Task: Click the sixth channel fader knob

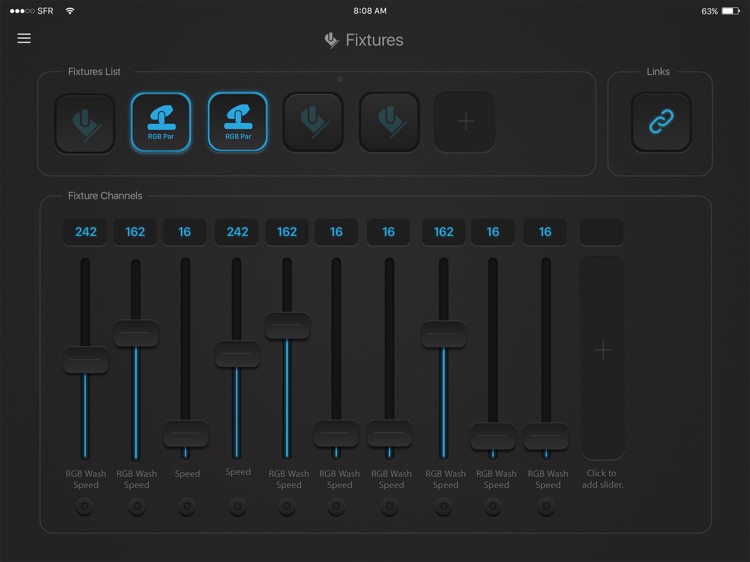Action: click(x=336, y=433)
